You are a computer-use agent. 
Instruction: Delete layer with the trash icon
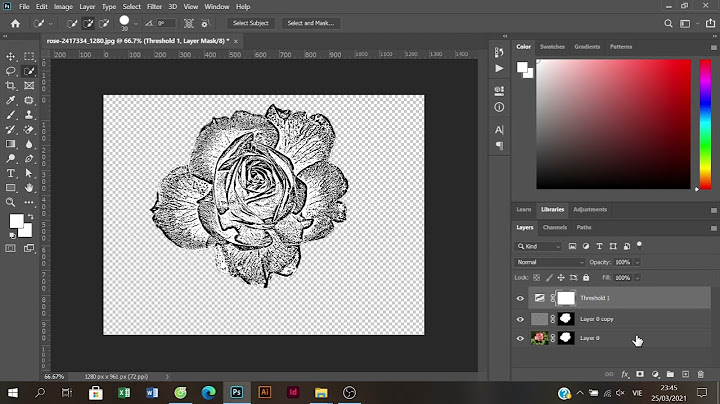[x=701, y=374]
